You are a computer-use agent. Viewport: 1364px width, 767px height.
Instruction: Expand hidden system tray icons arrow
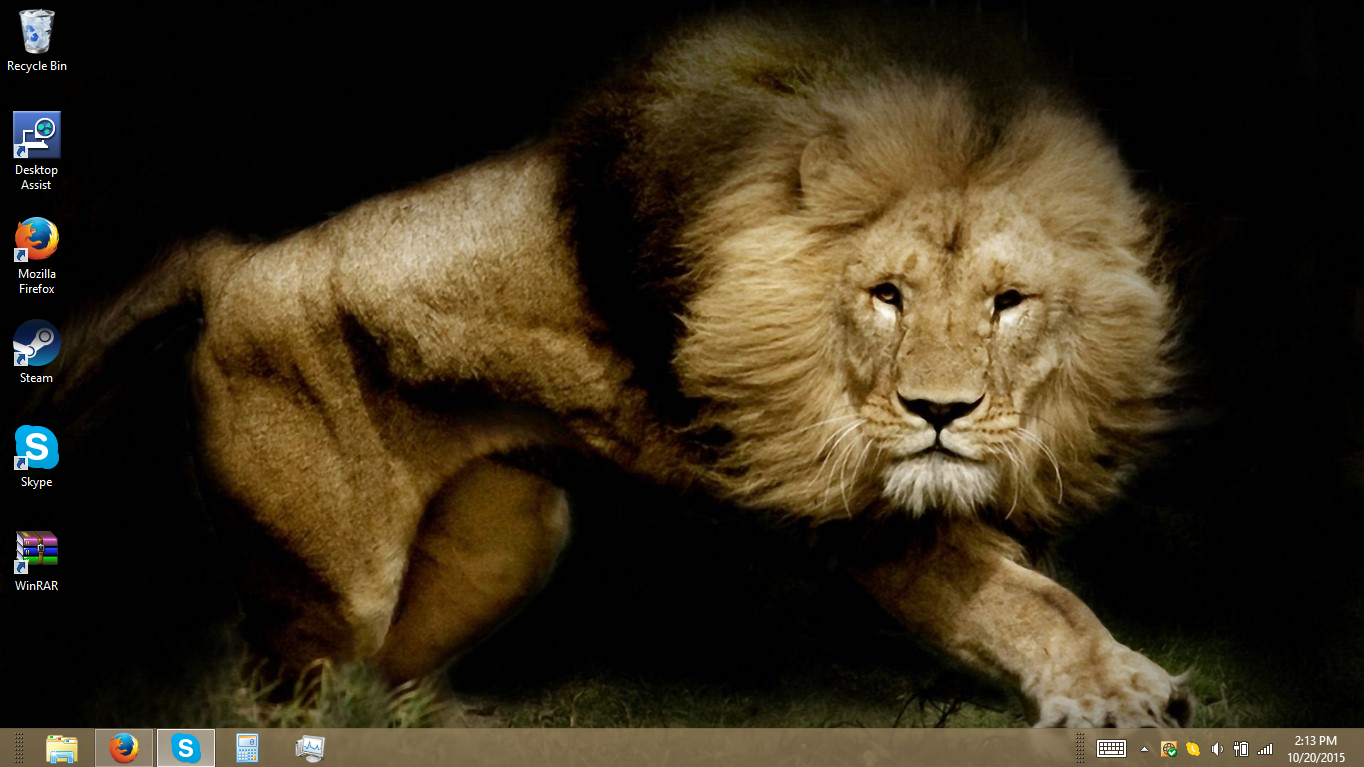[1144, 748]
